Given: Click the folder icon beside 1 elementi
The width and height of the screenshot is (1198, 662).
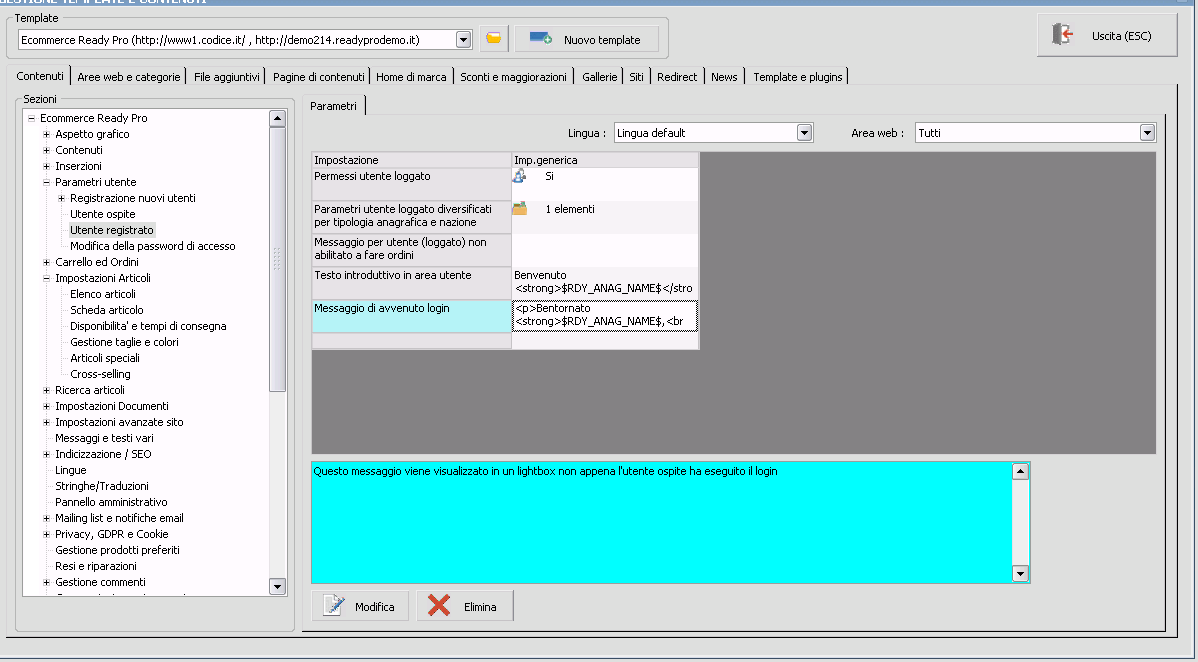Looking at the screenshot, I should (520, 208).
